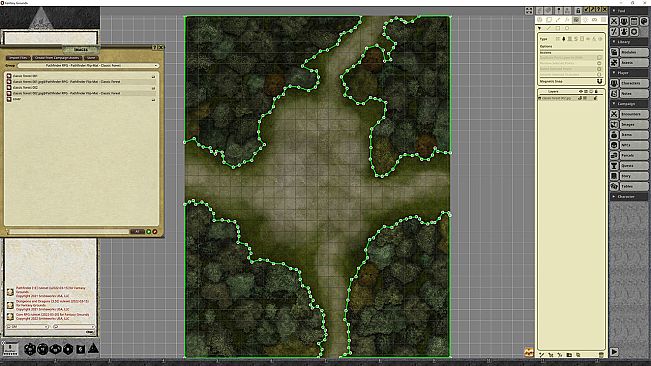651x366 pixels.
Task: Click green add button in Images window
Action: coord(149,232)
